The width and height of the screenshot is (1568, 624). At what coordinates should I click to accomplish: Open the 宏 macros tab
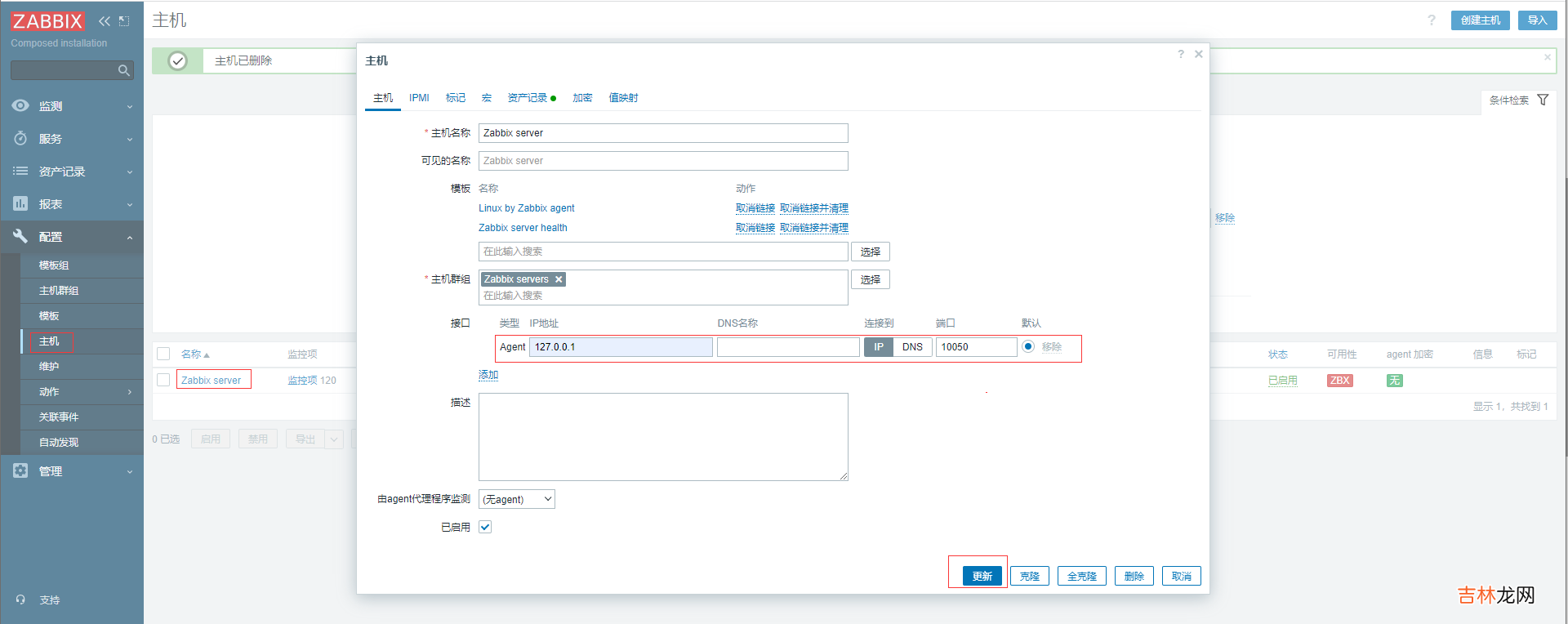[487, 98]
